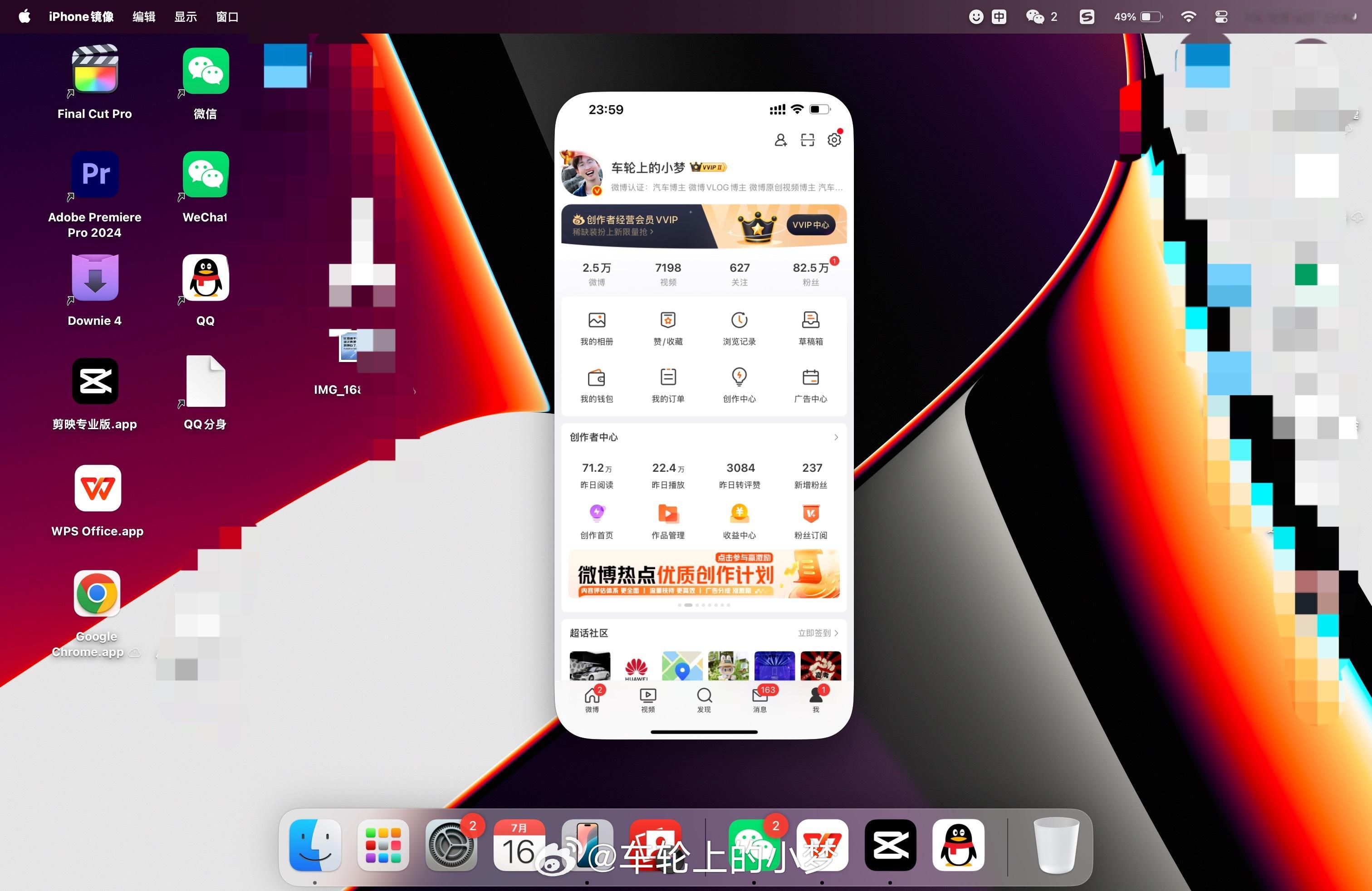Open 草稿箱 drafts box
Image resolution: width=1372 pixels, height=891 pixels.
(810, 328)
